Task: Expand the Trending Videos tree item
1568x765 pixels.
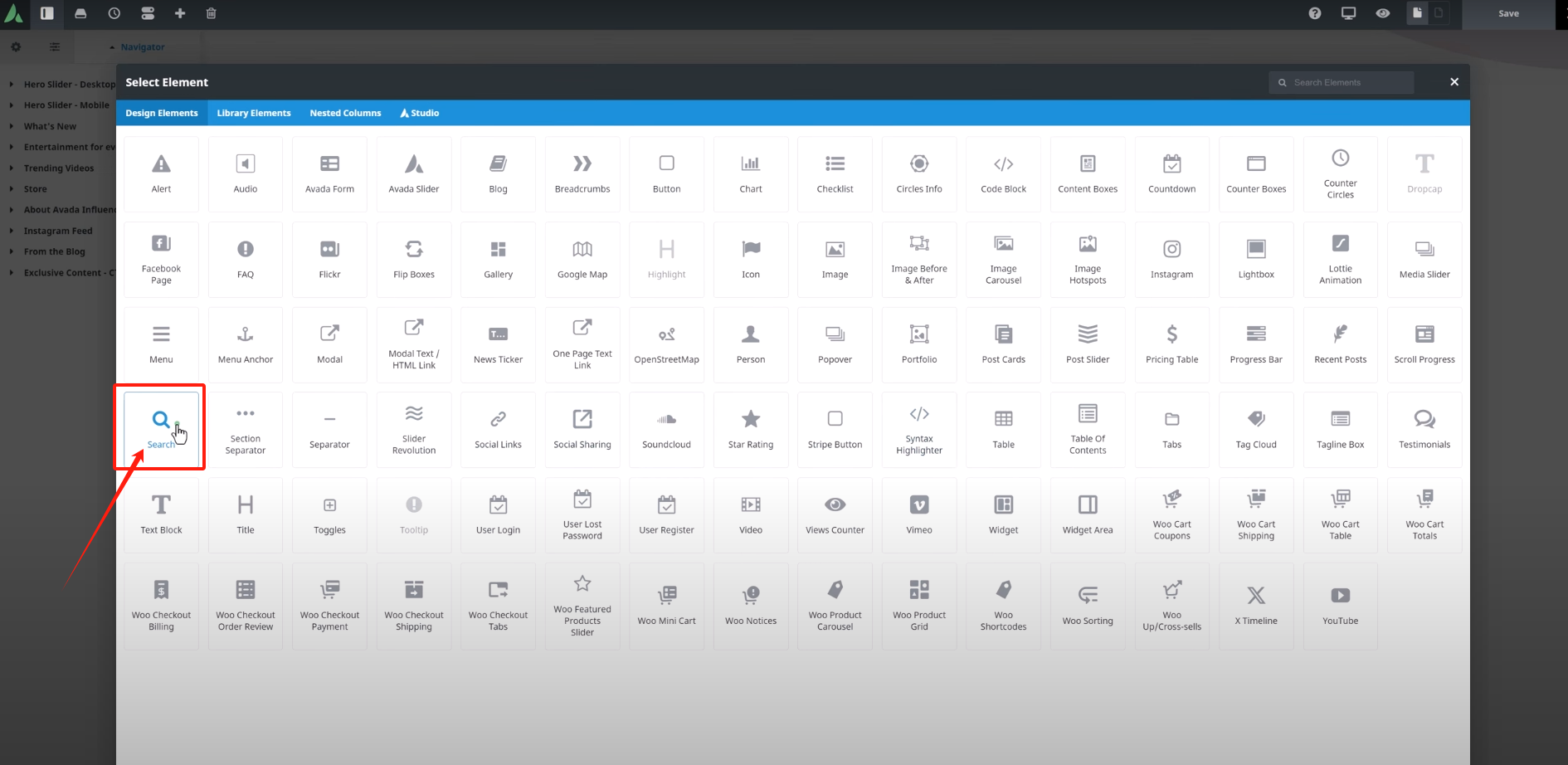Action: [x=12, y=168]
